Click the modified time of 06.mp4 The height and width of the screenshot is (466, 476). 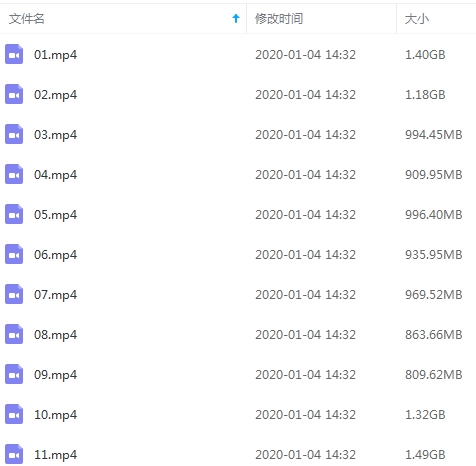pos(305,255)
